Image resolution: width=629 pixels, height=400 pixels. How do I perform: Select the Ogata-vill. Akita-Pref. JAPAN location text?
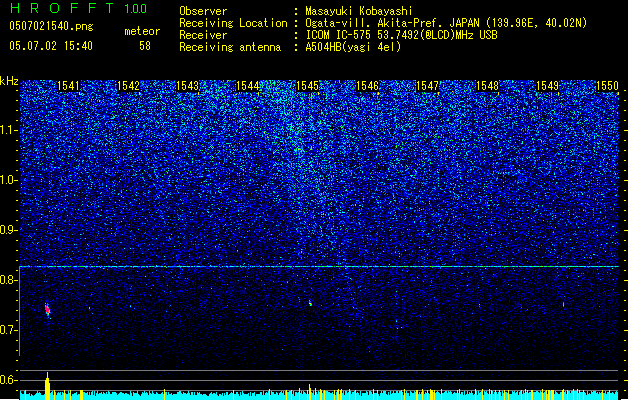(446, 23)
